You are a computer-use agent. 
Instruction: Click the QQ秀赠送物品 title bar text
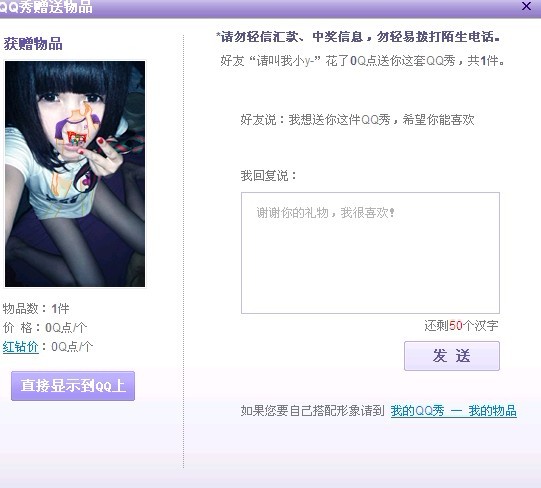46,7
